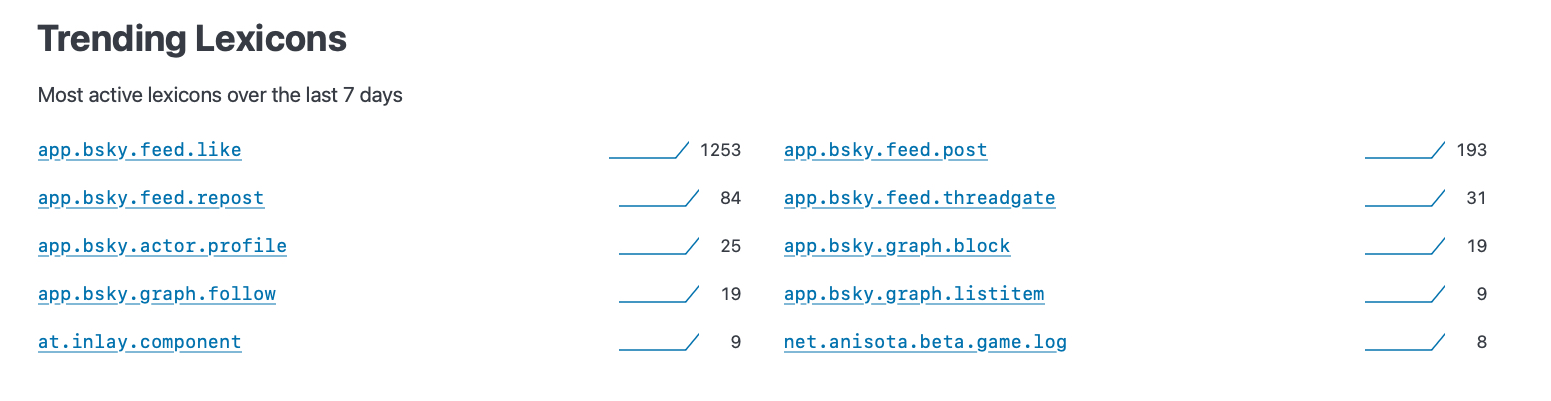Viewport: 1551px width, 401px height.
Task: Open the app.bsky.feed.repost lexicon link
Action: 151,198
